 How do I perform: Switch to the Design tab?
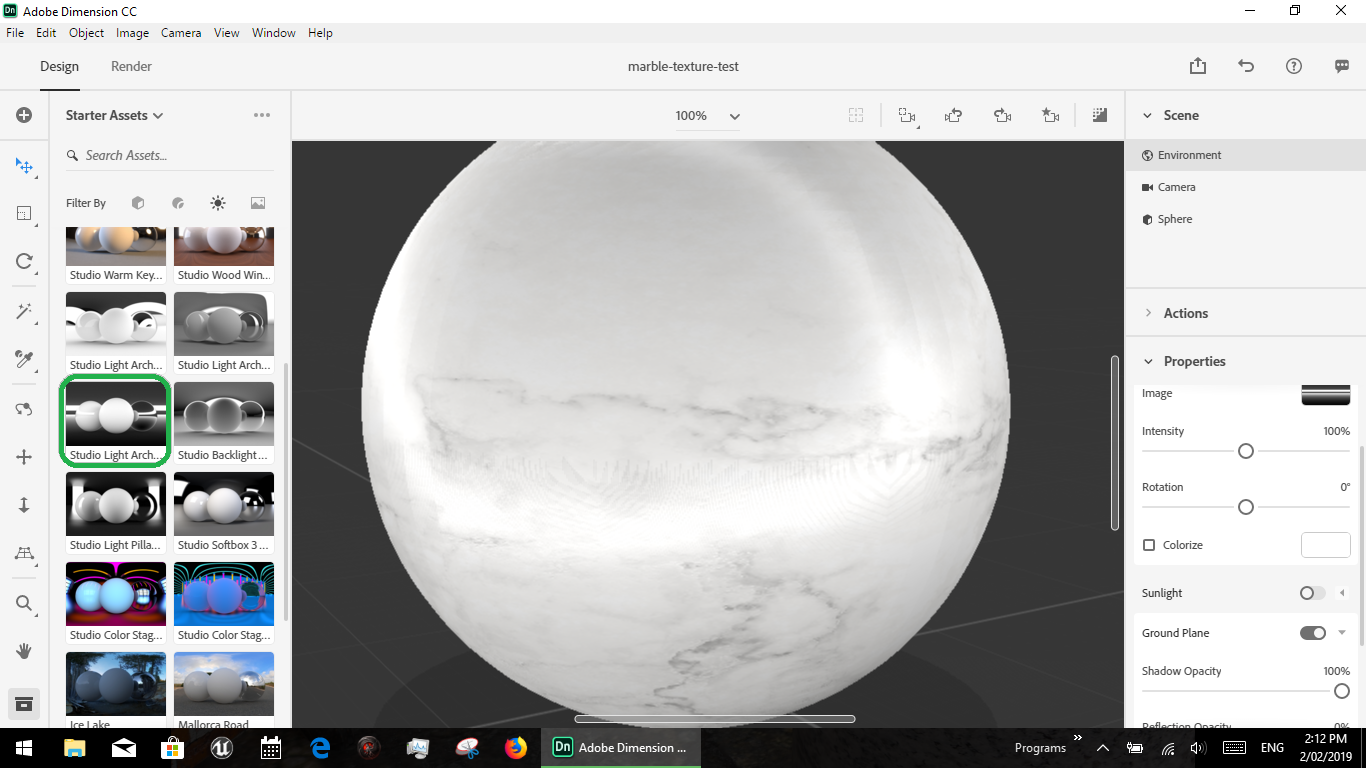pos(59,66)
